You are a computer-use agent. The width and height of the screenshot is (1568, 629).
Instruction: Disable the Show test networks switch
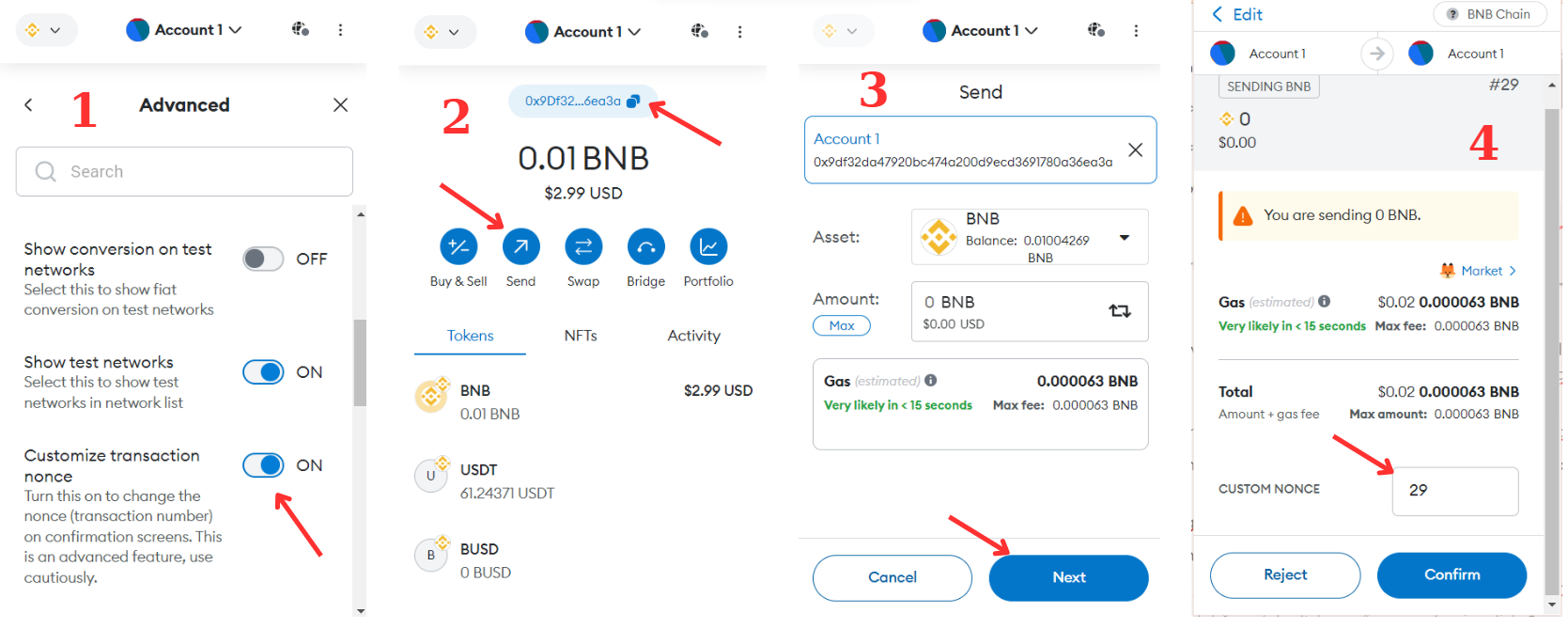(263, 372)
